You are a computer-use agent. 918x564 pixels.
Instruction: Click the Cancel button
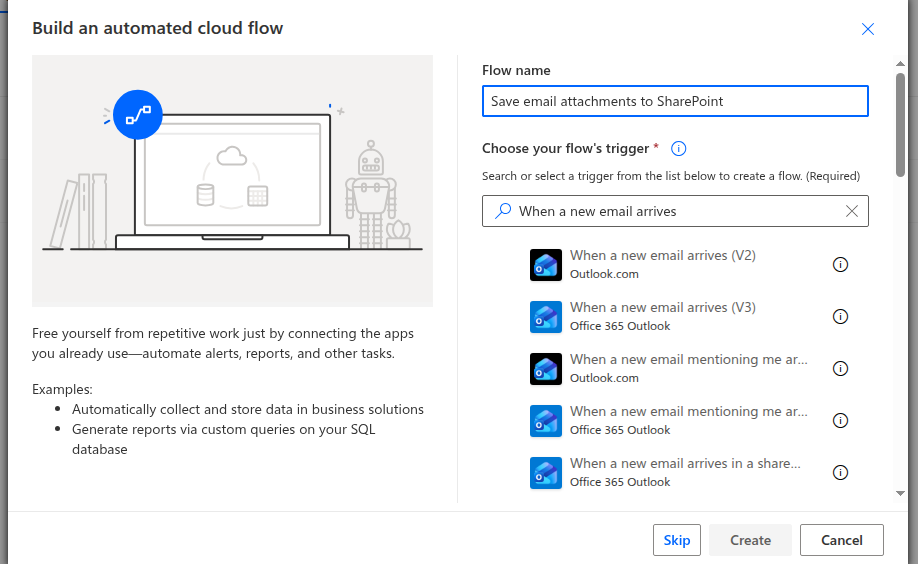[x=841, y=540]
